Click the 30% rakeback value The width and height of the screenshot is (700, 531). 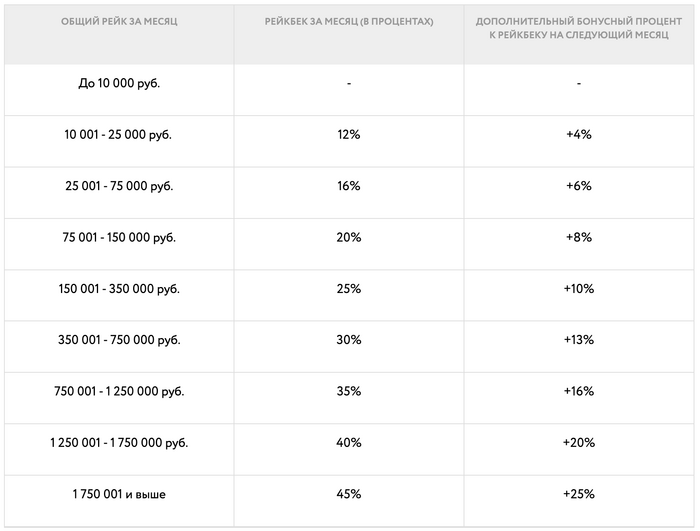pos(349,340)
